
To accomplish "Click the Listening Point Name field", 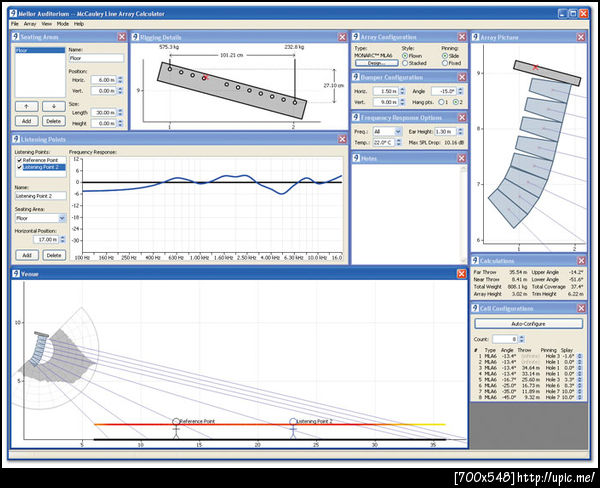I will (x=40, y=196).
